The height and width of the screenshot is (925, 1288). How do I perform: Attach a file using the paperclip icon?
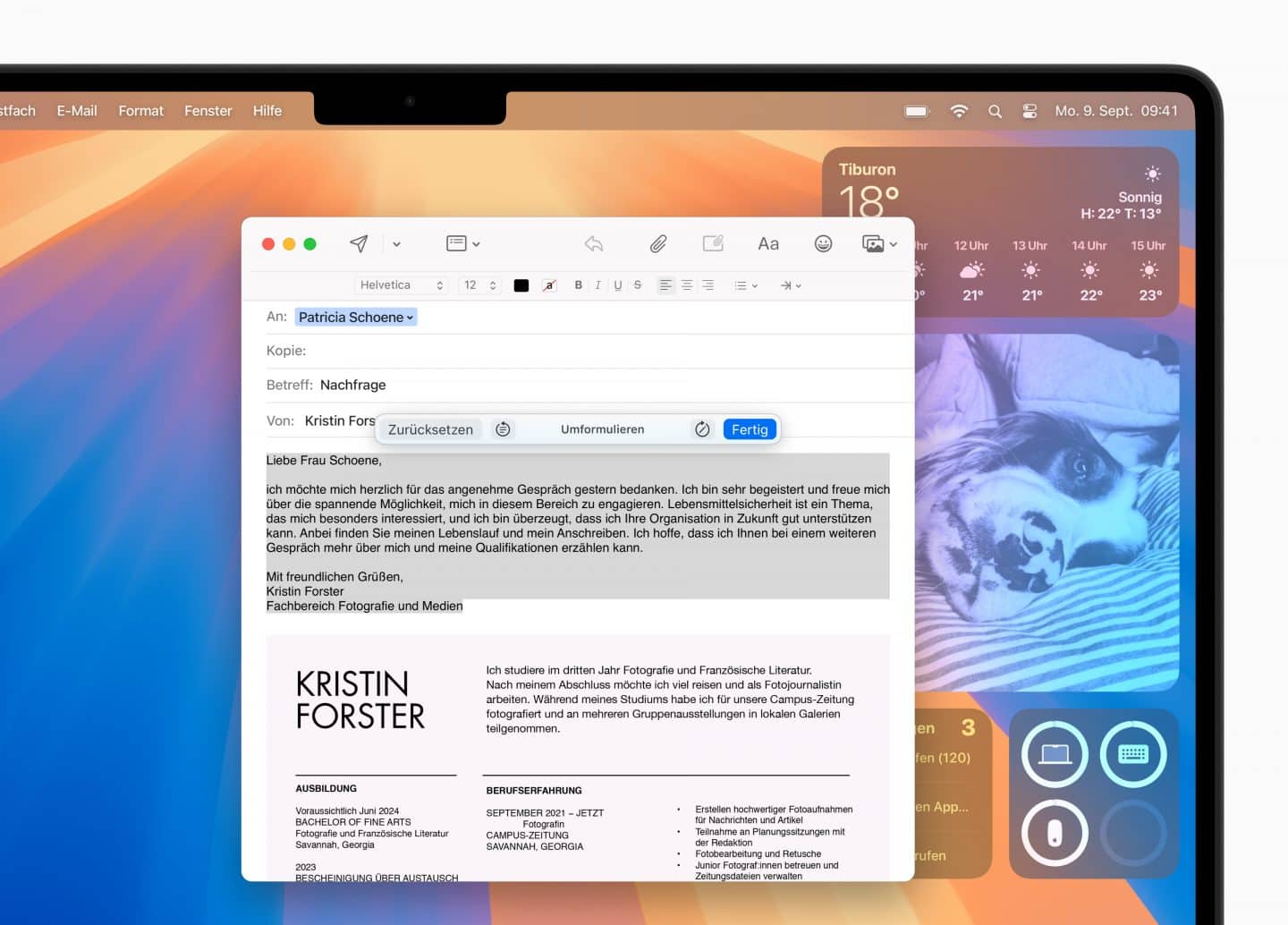point(659,242)
